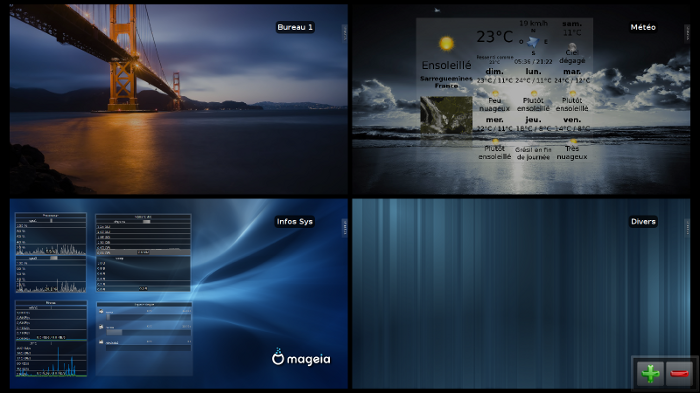Click the green plus add-activity button
Viewport: 700px width, 393px height.
pyautogui.click(x=650, y=373)
